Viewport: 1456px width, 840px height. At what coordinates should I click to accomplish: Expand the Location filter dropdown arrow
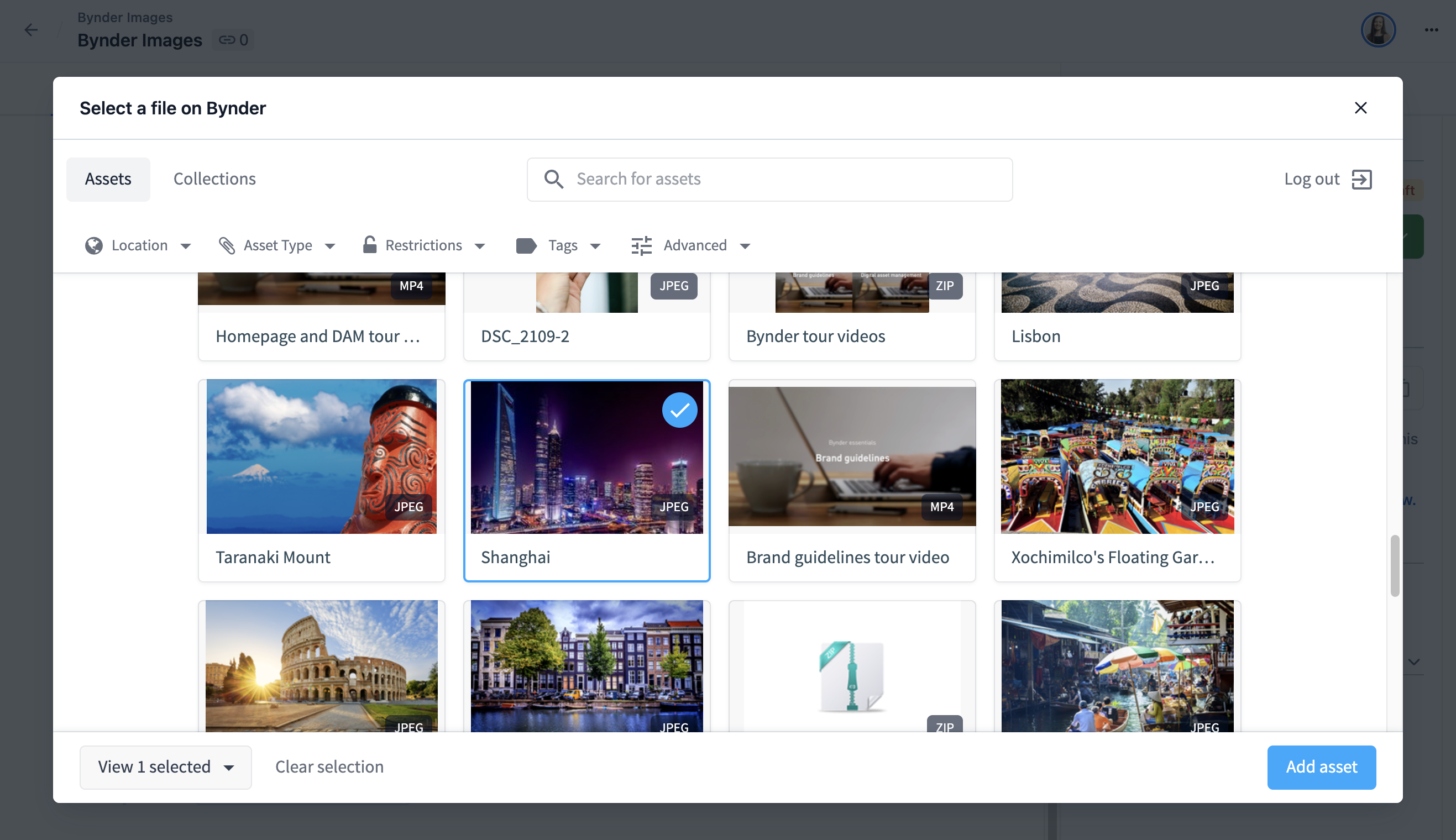tap(185, 246)
